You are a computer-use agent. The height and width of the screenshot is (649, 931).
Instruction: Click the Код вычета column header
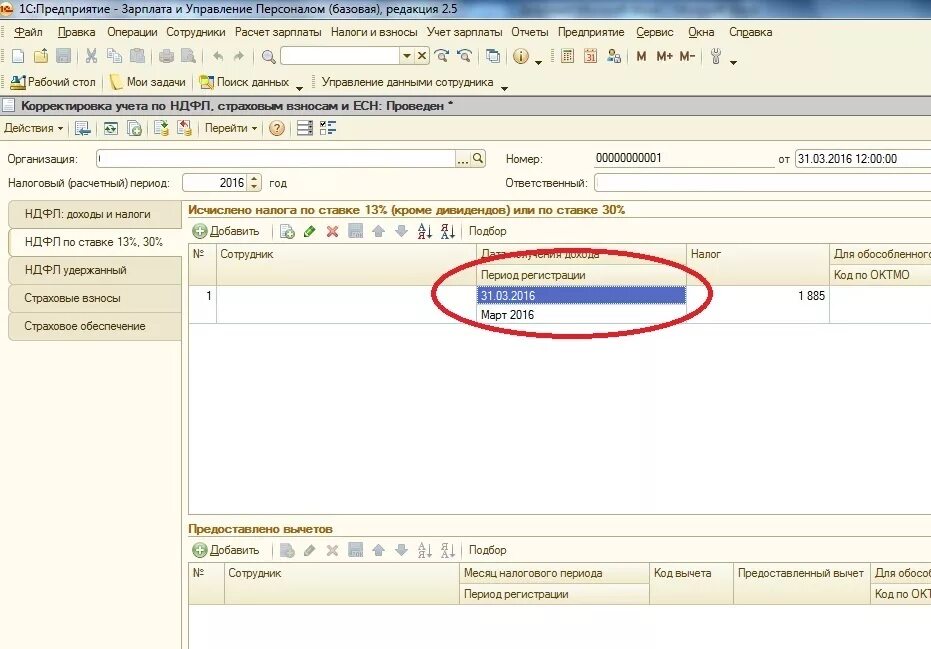pos(691,583)
